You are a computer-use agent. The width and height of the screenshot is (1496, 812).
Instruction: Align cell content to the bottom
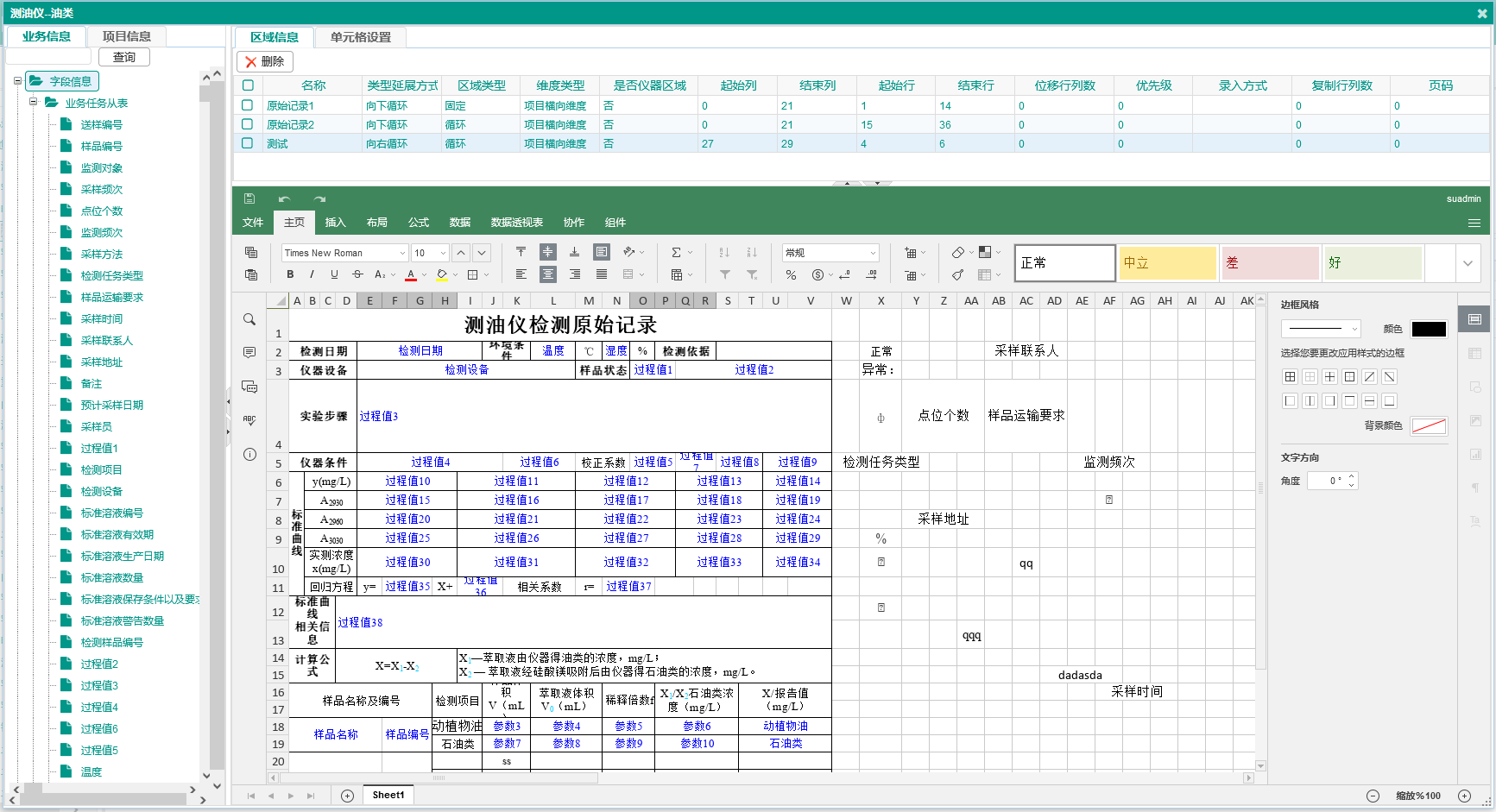coord(574,252)
